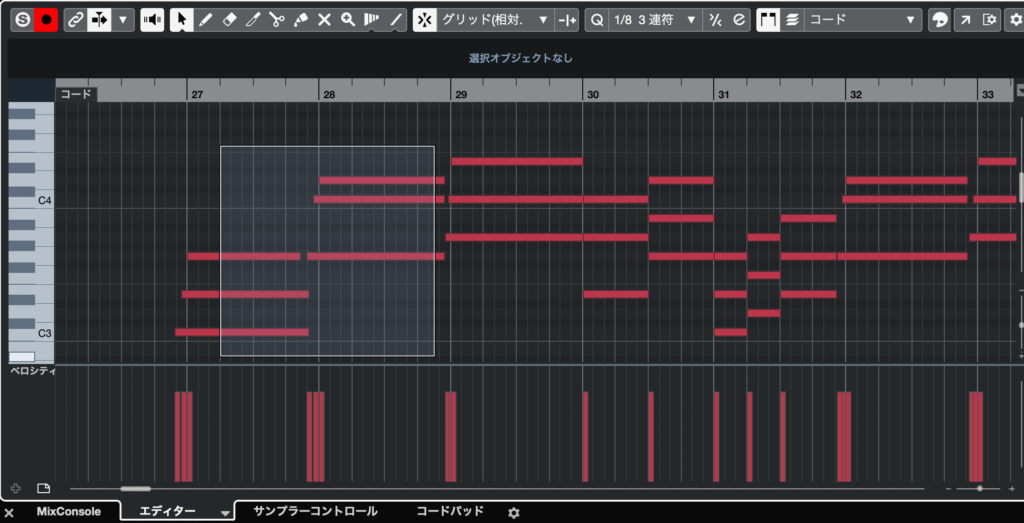Toggle the red Record in Editor button

coord(46,19)
